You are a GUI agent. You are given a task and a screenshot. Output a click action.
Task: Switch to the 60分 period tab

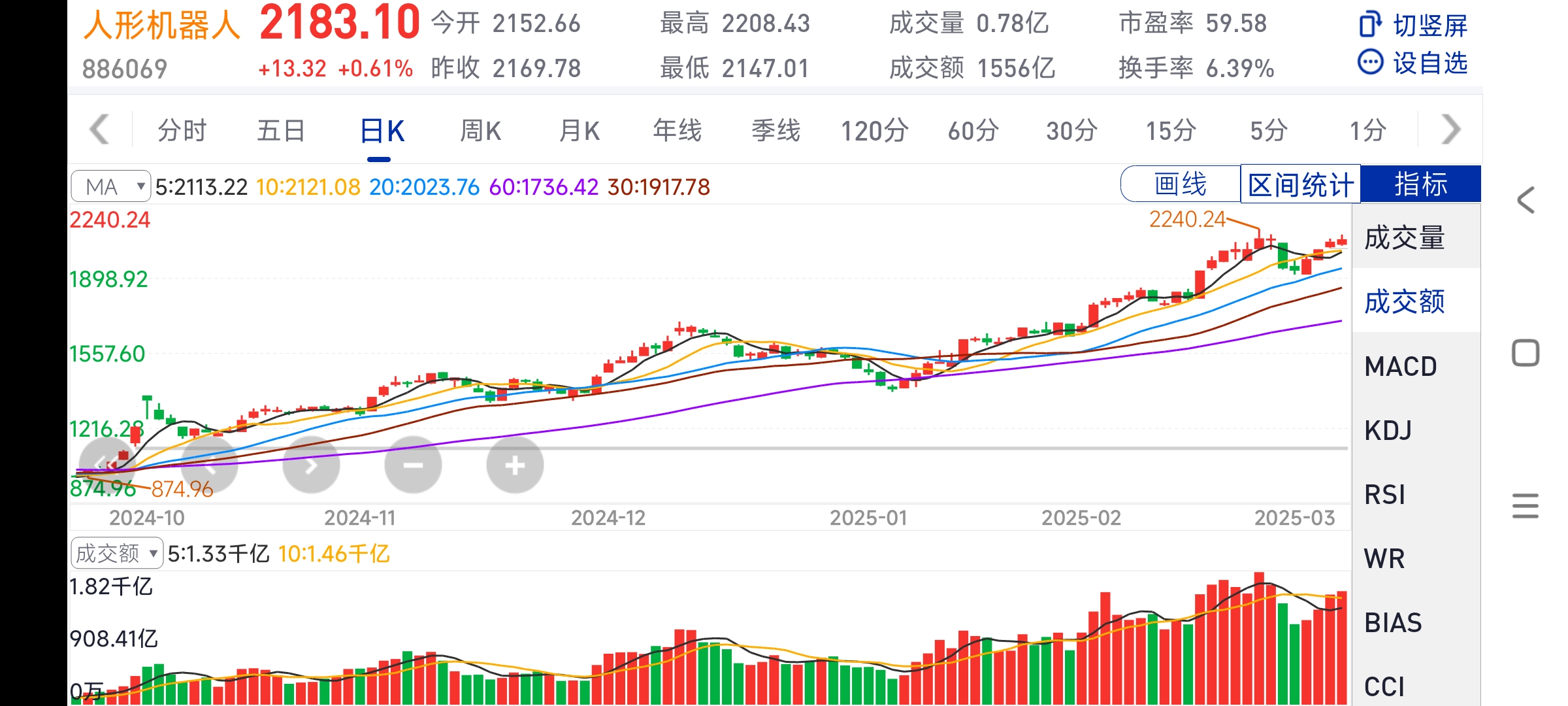973,131
